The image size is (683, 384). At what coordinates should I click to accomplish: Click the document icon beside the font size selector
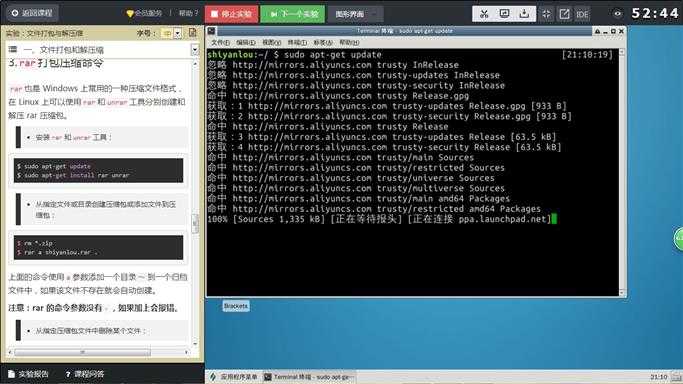tap(193, 33)
